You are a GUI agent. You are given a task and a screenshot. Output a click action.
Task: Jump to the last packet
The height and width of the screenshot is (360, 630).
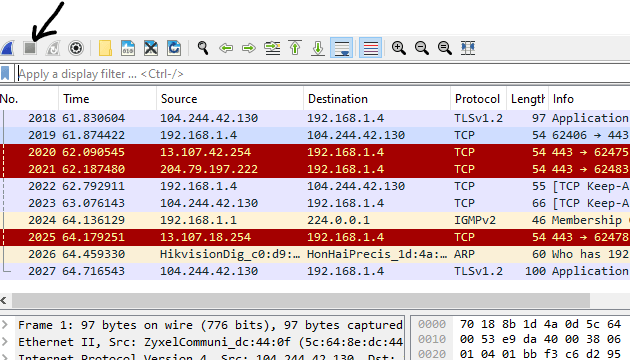(318, 48)
